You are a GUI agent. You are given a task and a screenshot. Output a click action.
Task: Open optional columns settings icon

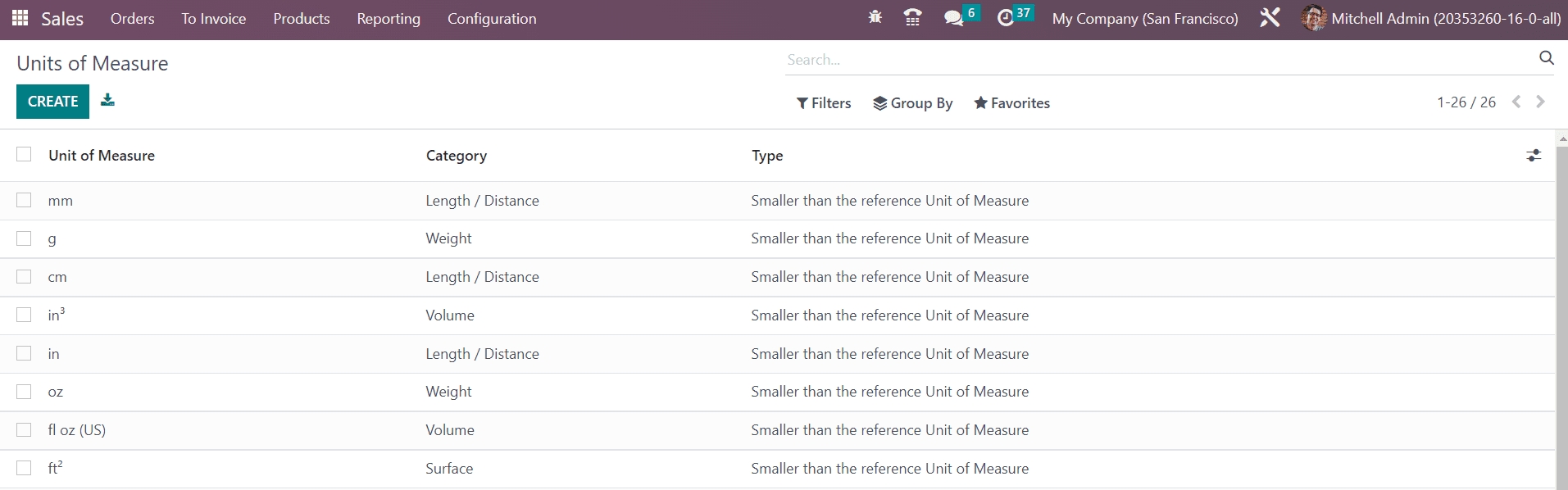pos(1534,156)
